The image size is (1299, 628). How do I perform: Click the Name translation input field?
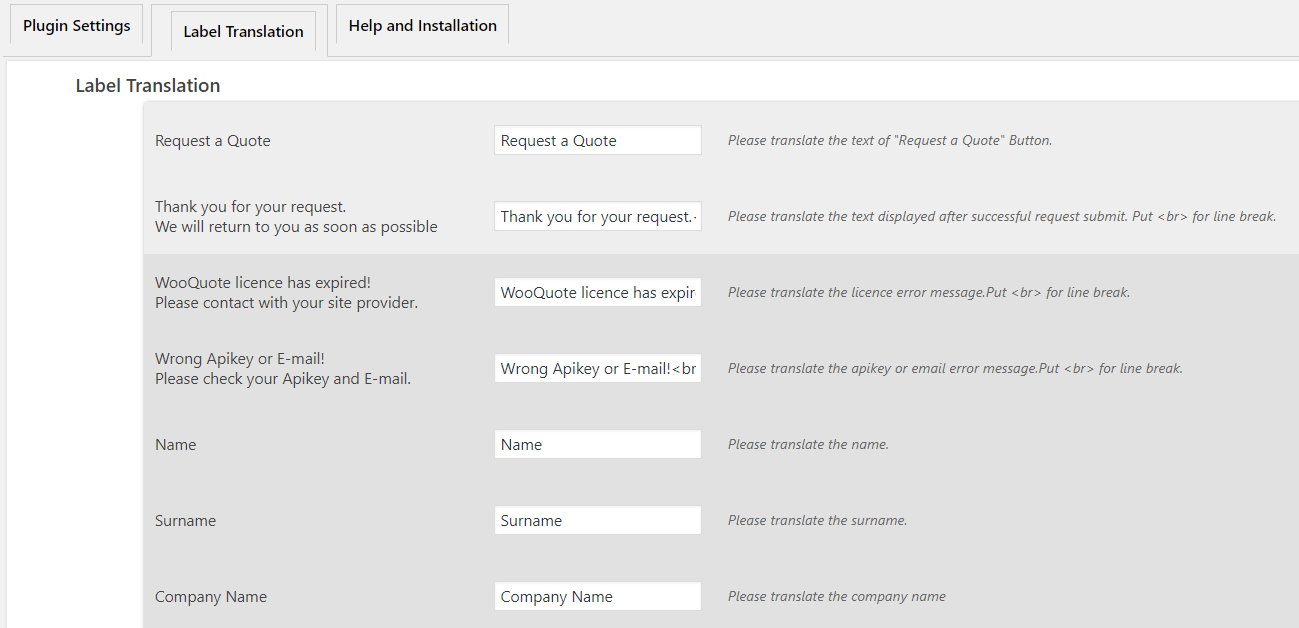pos(598,444)
